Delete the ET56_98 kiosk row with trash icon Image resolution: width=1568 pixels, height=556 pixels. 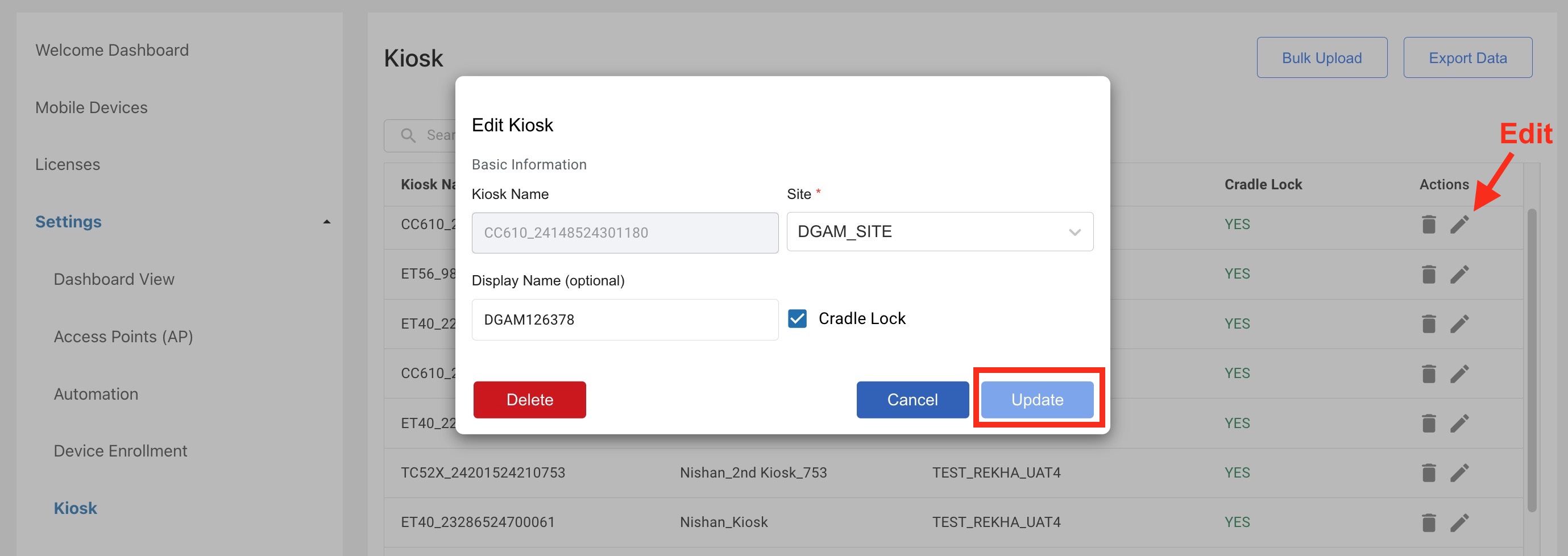tap(1429, 274)
